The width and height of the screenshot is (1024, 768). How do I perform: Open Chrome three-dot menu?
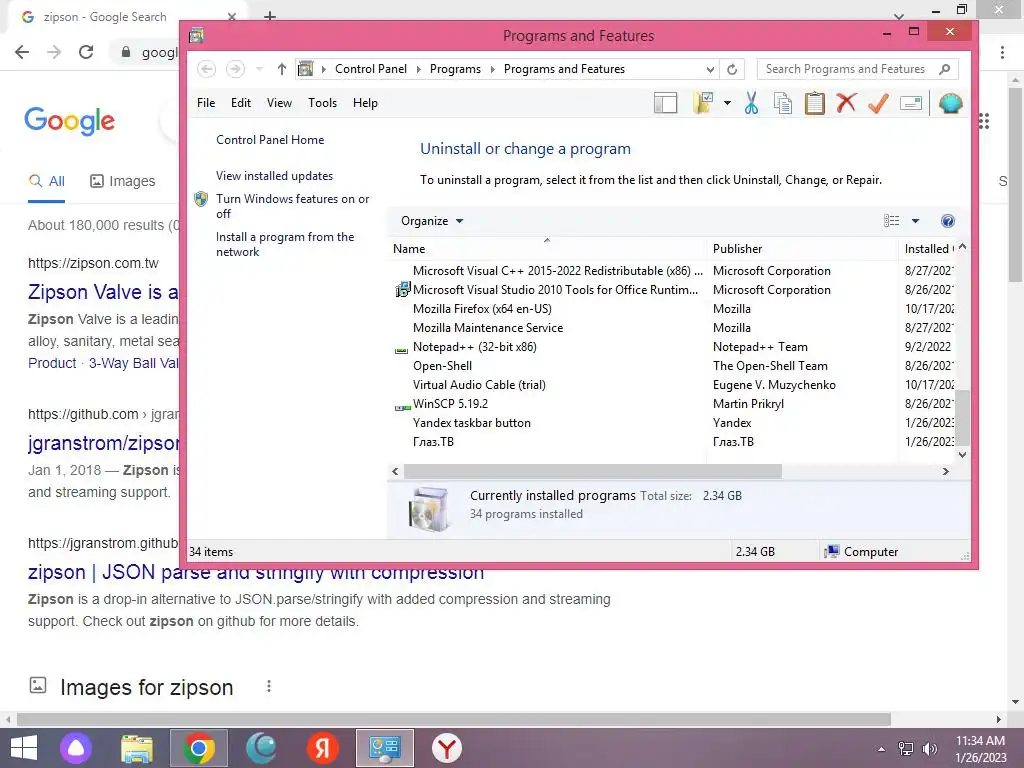1002,52
